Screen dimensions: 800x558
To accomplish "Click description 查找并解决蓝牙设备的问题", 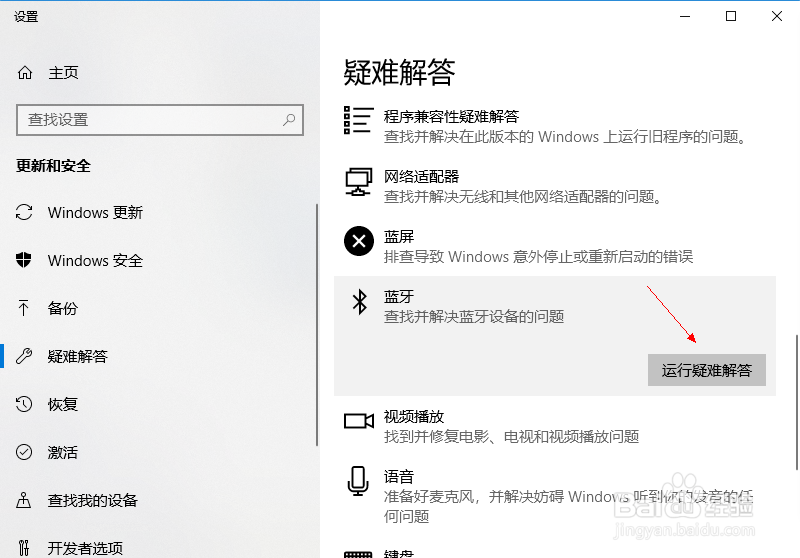I will (x=474, y=317).
